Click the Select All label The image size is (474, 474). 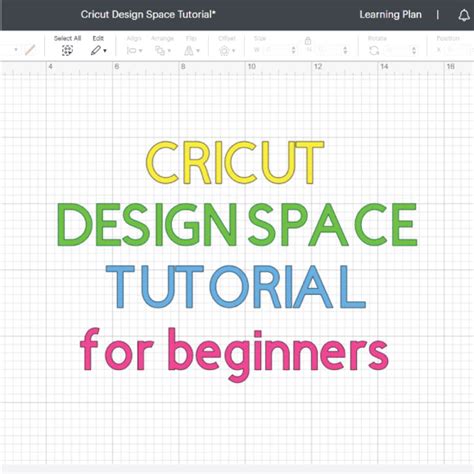click(x=67, y=38)
